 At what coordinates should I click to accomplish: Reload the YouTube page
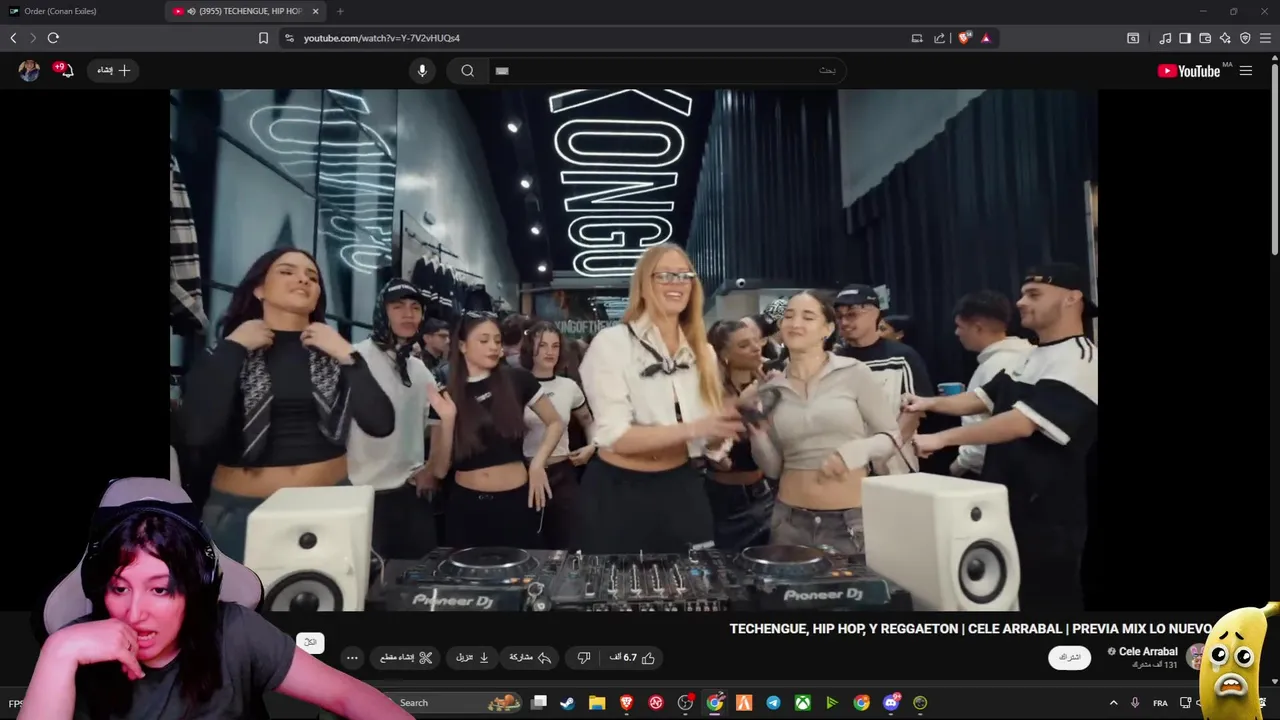coord(53,38)
